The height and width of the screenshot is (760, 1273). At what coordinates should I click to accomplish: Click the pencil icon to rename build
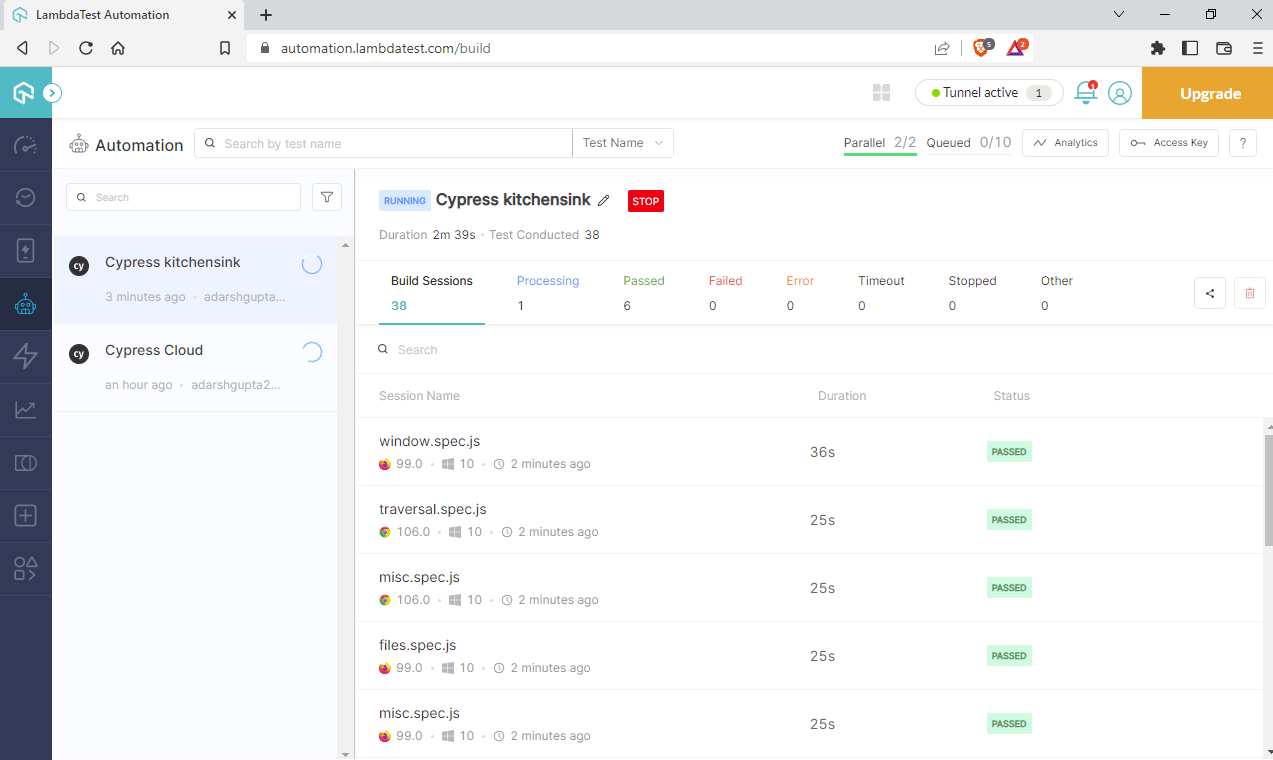(x=603, y=201)
